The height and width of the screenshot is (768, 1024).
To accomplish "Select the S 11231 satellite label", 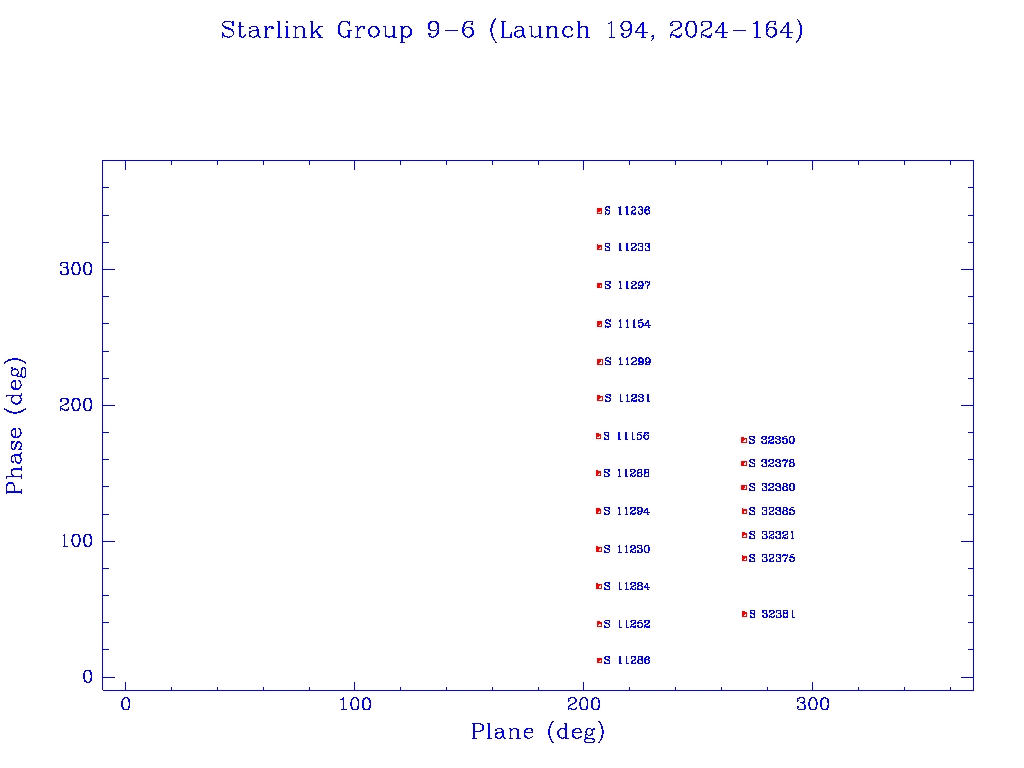I will (627, 398).
